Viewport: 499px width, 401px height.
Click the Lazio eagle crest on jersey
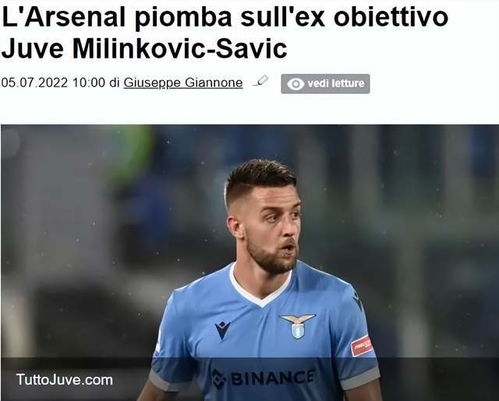coord(298,326)
